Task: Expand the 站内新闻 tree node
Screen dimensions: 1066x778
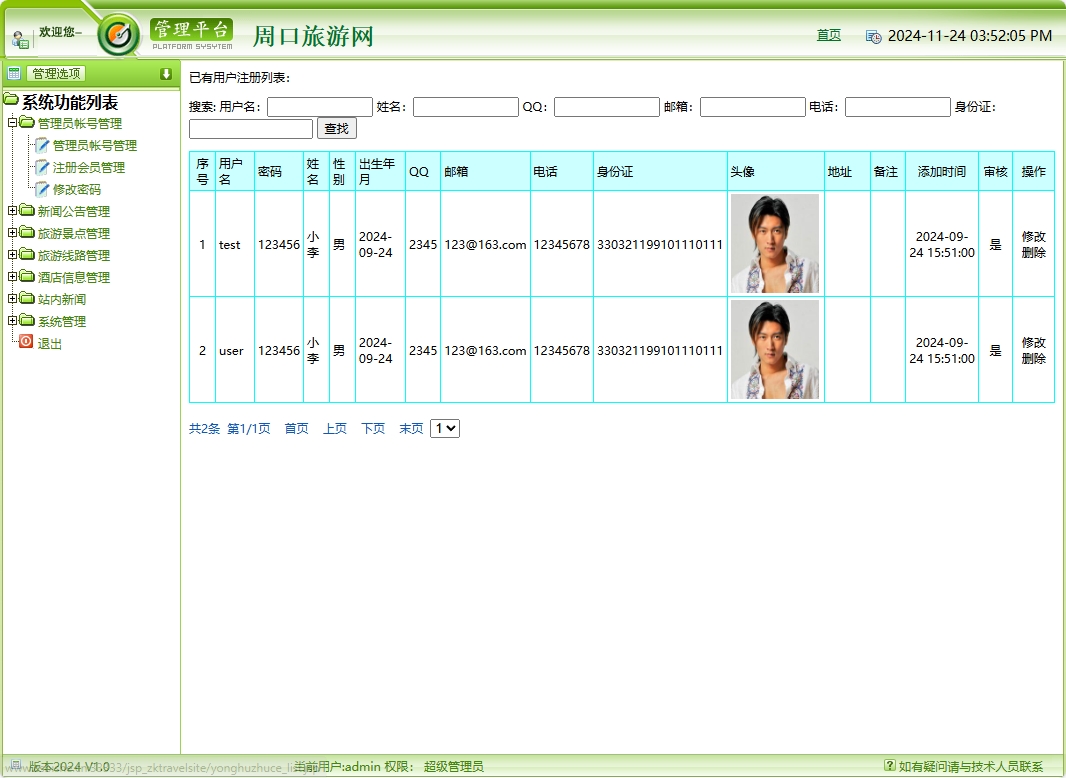Action: click(12, 297)
